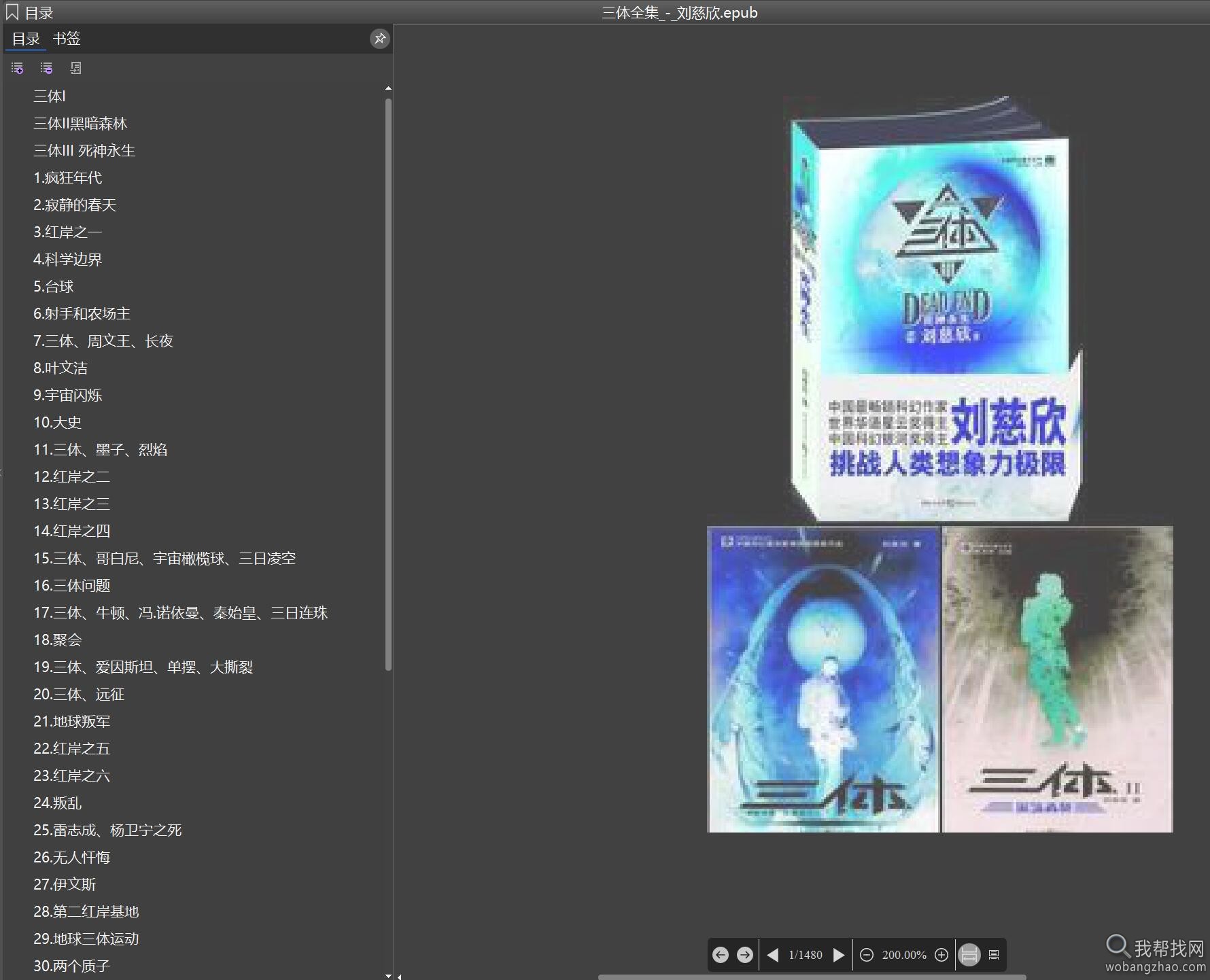Open chapter 12.红岸之二
Viewport: 1210px width, 980px height.
[71, 477]
